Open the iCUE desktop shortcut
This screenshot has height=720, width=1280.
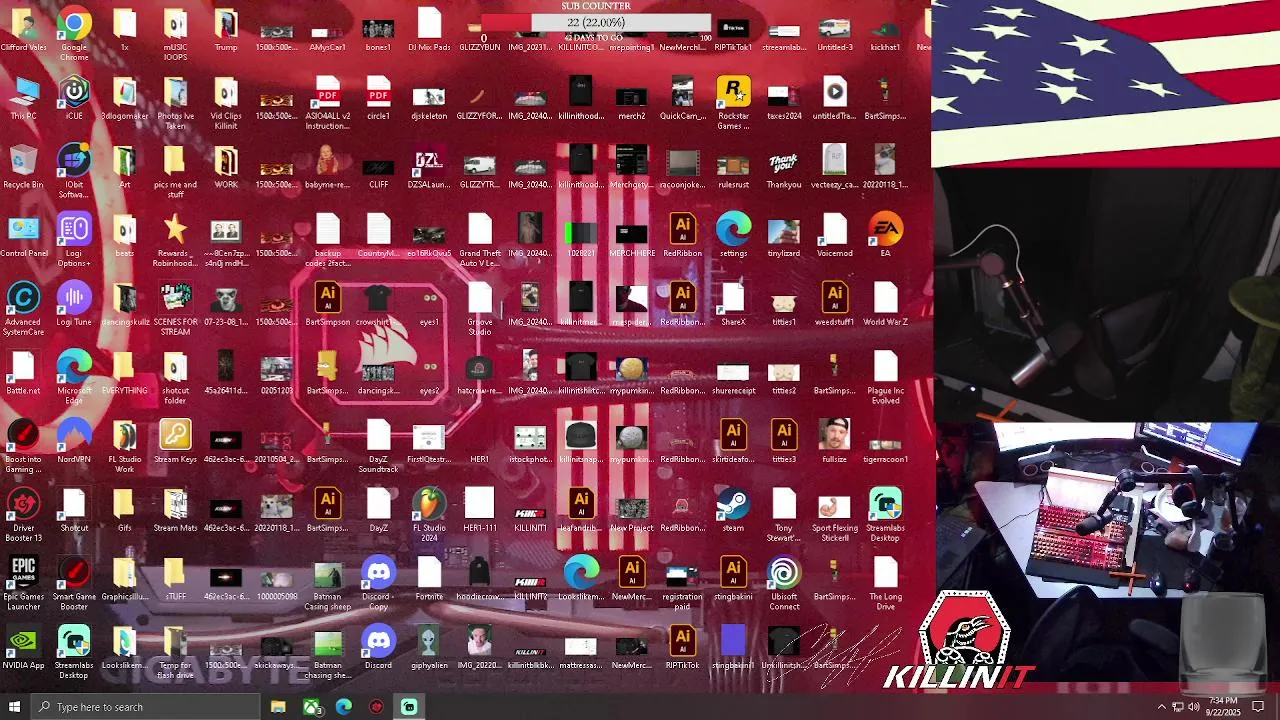74,100
